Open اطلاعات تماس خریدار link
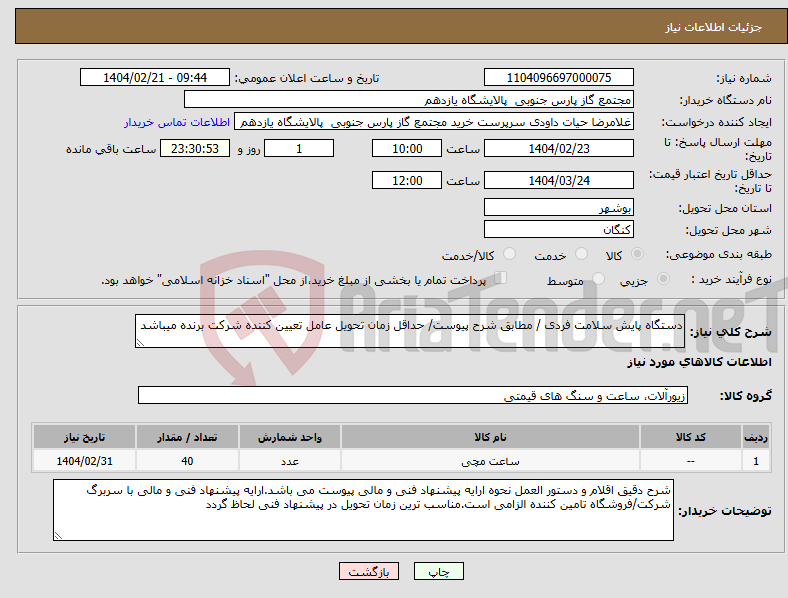 click(177, 122)
